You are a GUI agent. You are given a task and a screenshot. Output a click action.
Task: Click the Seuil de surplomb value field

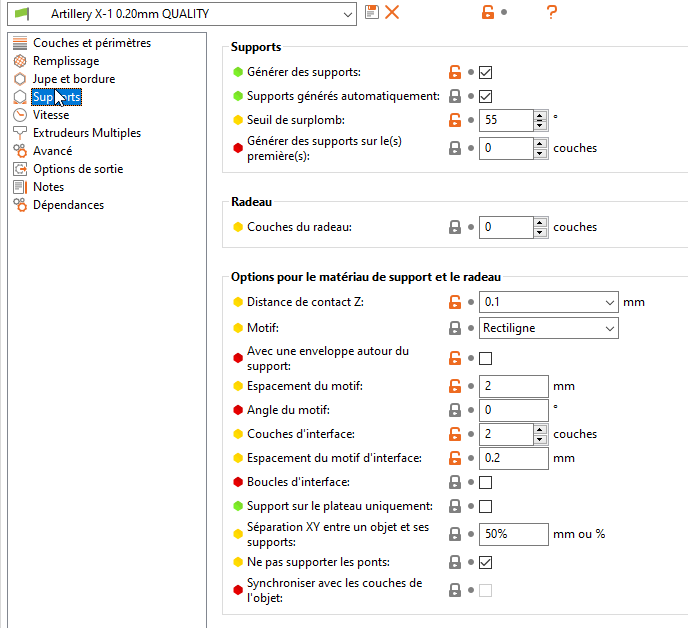click(506, 120)
